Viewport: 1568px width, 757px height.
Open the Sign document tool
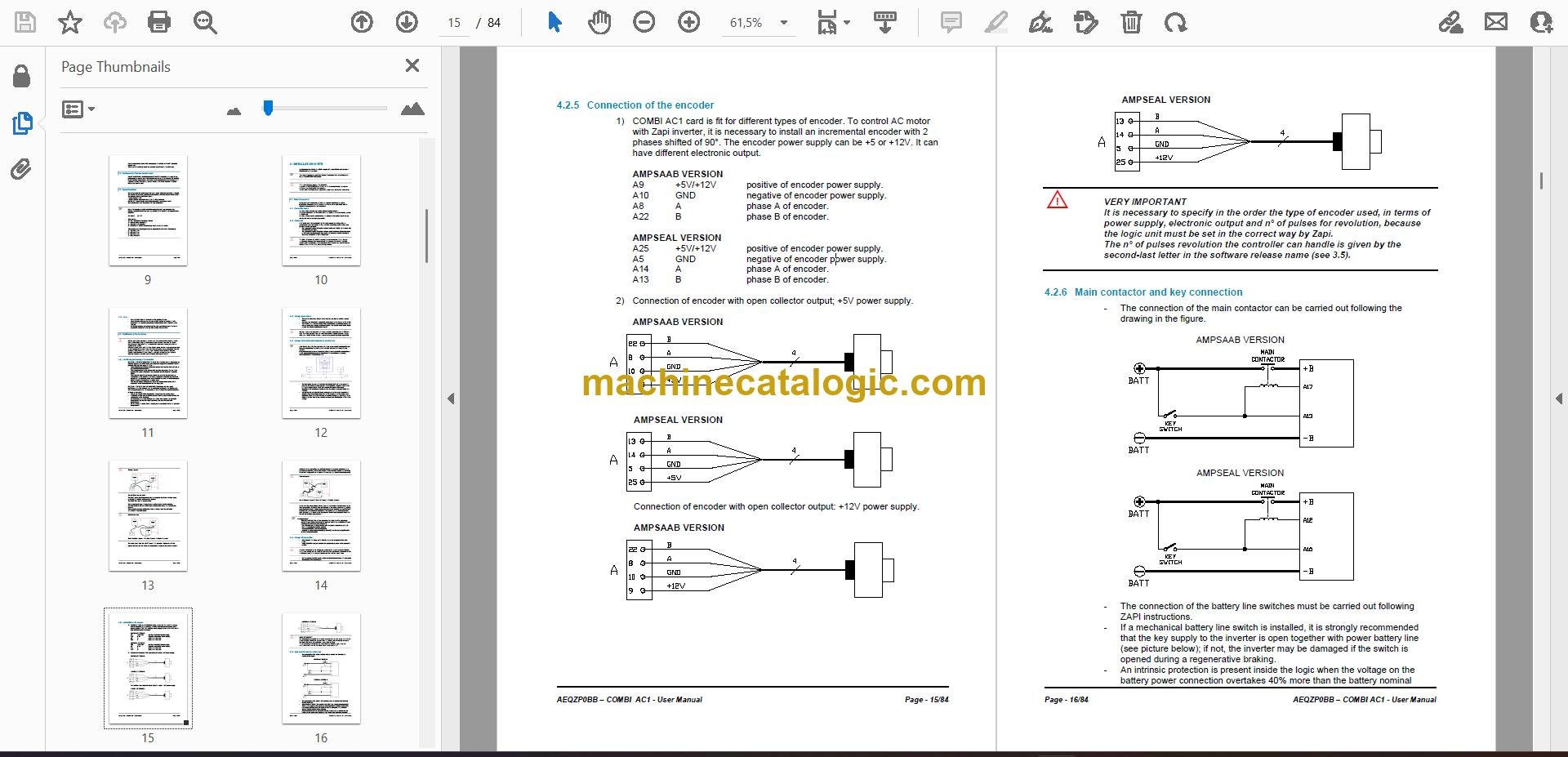[x=1040, y=22]
